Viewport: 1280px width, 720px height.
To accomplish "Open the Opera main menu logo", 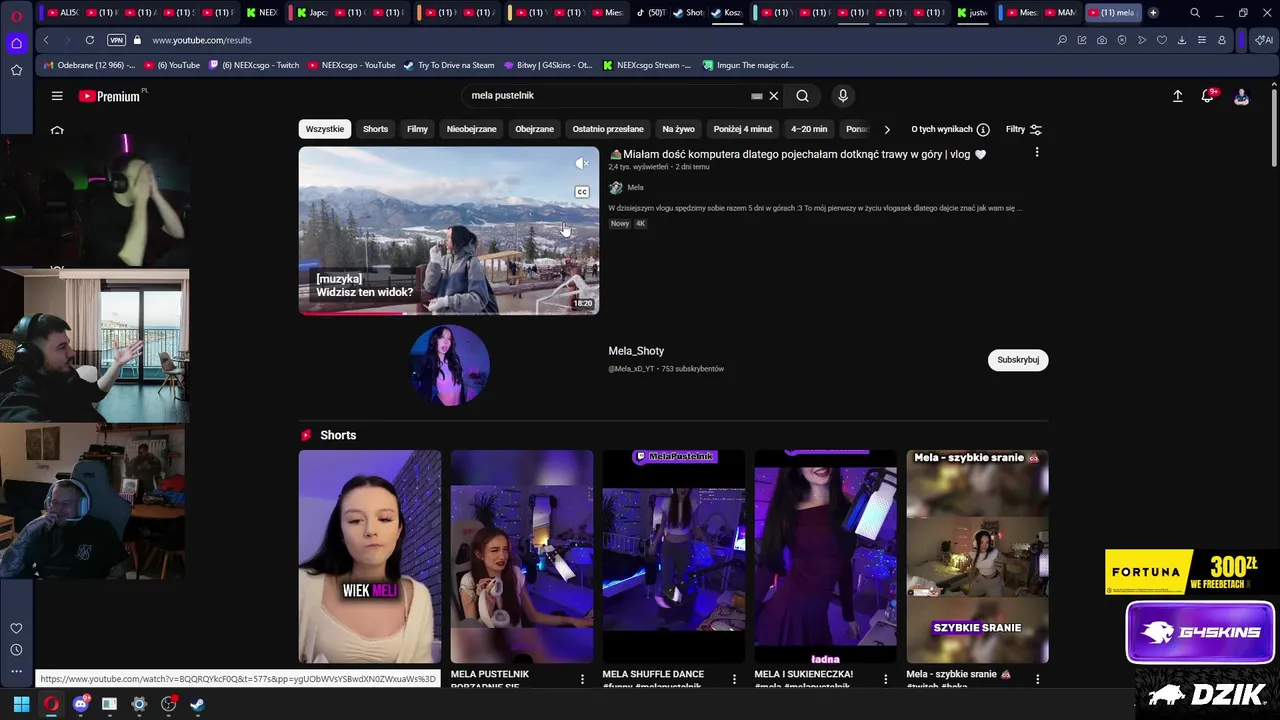I will (16, 15).
